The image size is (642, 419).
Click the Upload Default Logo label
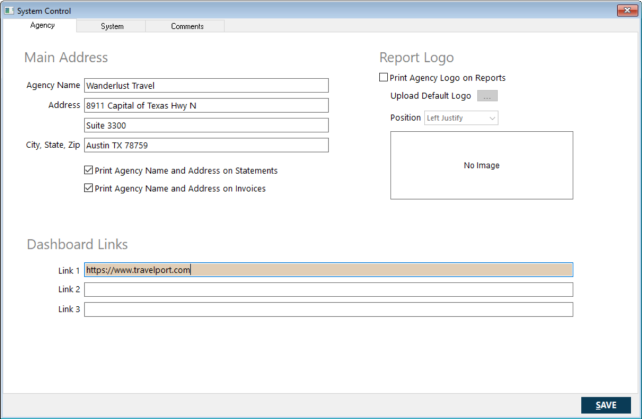click(431, 96)
